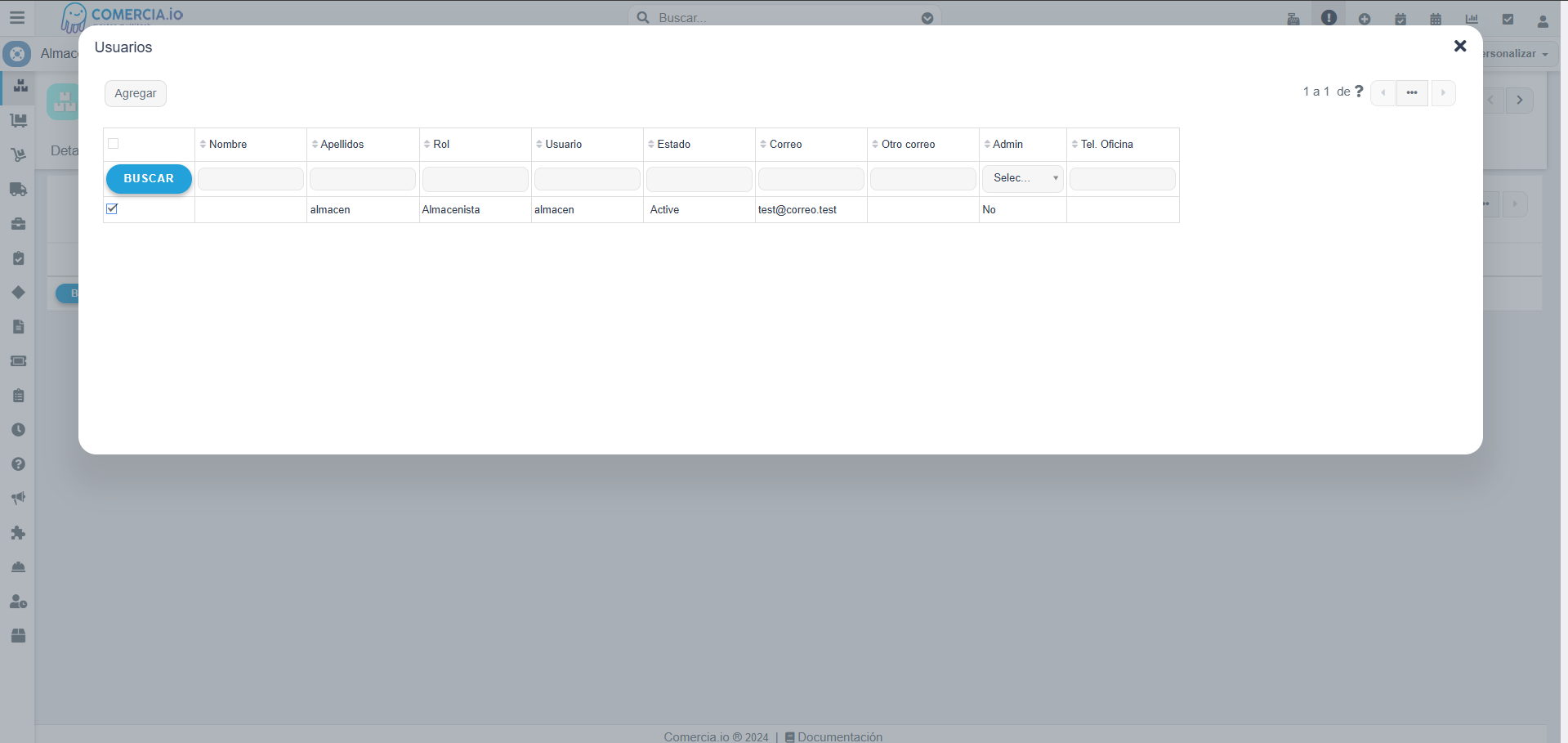Open the shopping cart arrow sidebar icon
1568x743 pixels.
19,154
